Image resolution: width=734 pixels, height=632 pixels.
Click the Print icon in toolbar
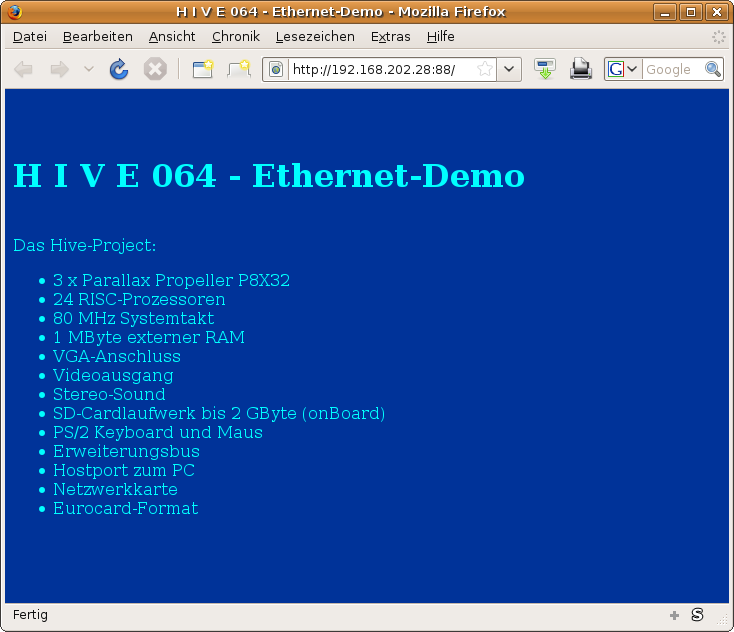pos(581,69)
